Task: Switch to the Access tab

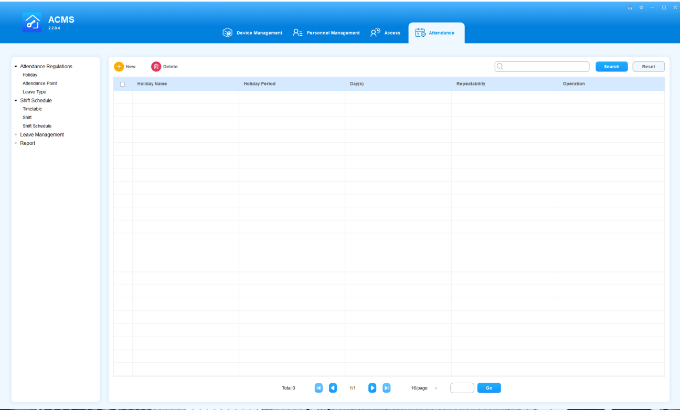Action: point(385,33)
